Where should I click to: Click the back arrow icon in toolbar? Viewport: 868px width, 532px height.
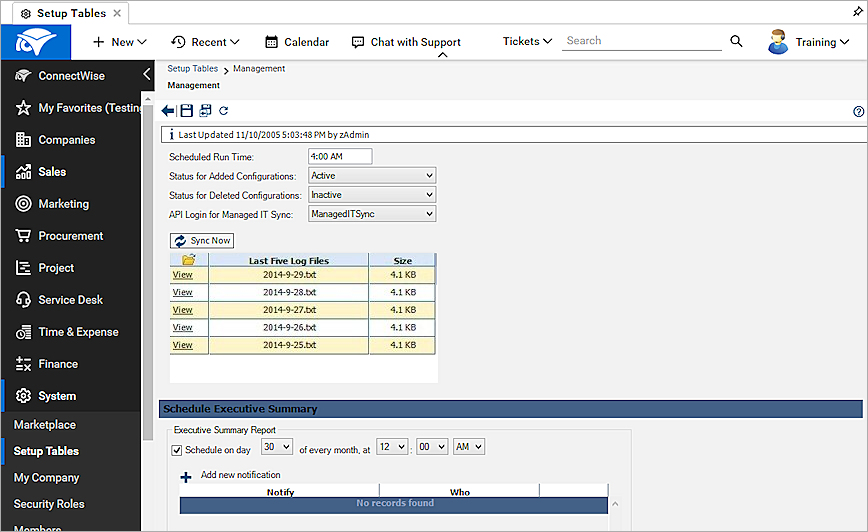tap(168, 111)
